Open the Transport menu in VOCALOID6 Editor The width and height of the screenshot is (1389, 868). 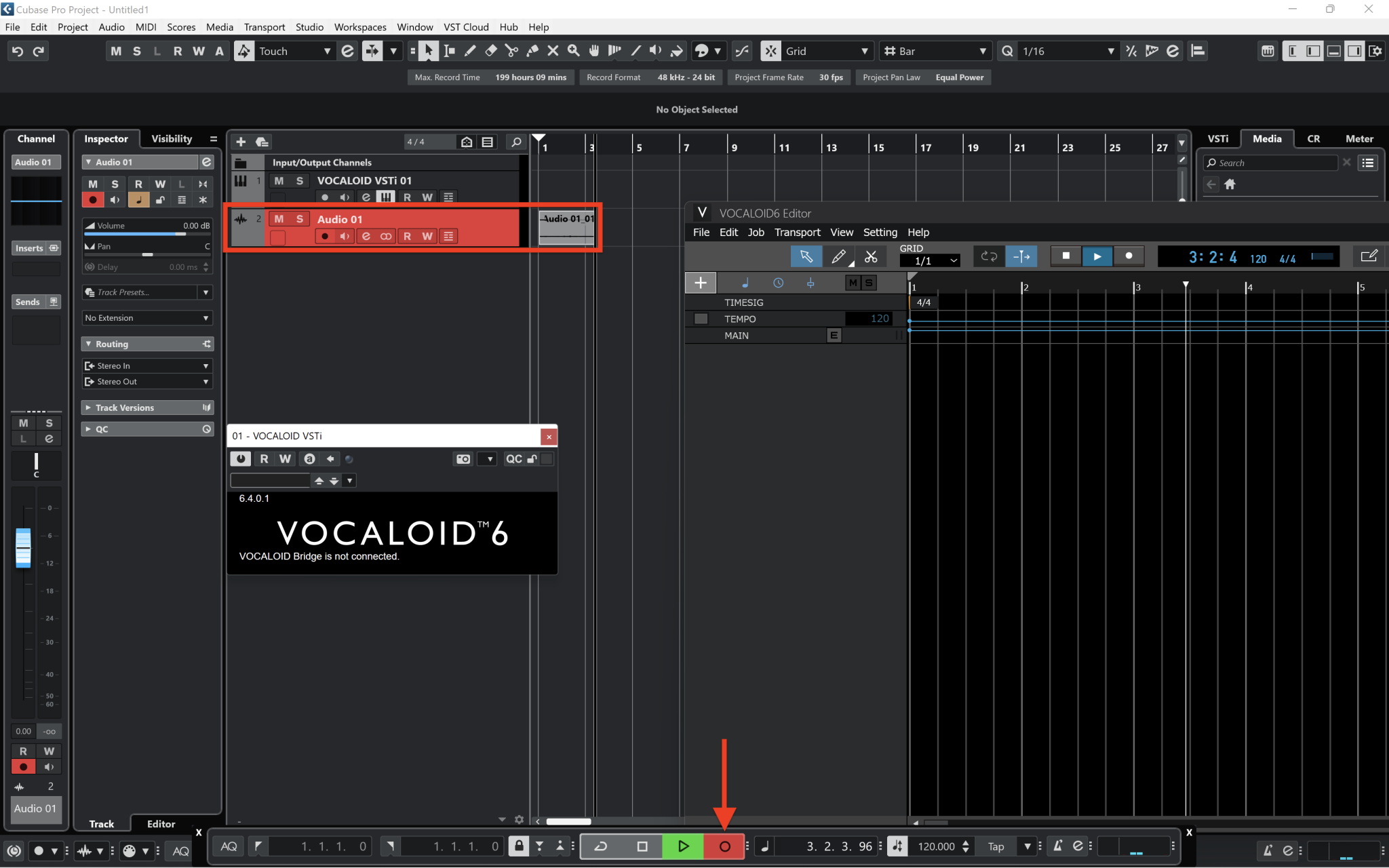coord(798,232)
